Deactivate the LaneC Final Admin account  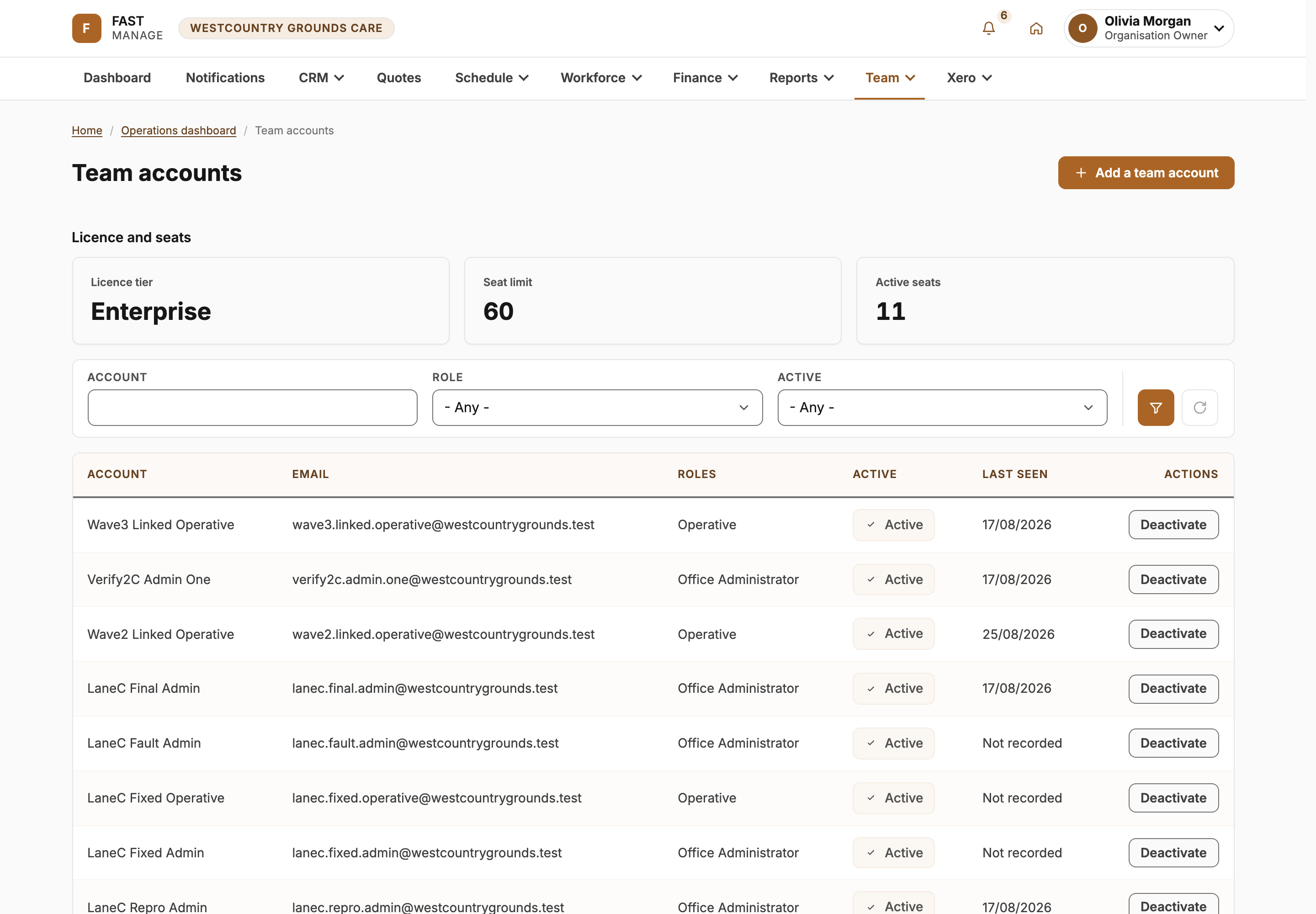tap(1173, 688)
